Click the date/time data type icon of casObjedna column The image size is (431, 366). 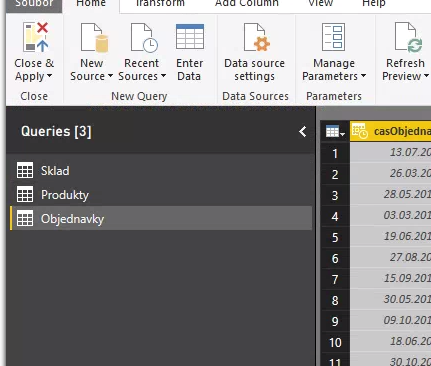tap(360, 131)
